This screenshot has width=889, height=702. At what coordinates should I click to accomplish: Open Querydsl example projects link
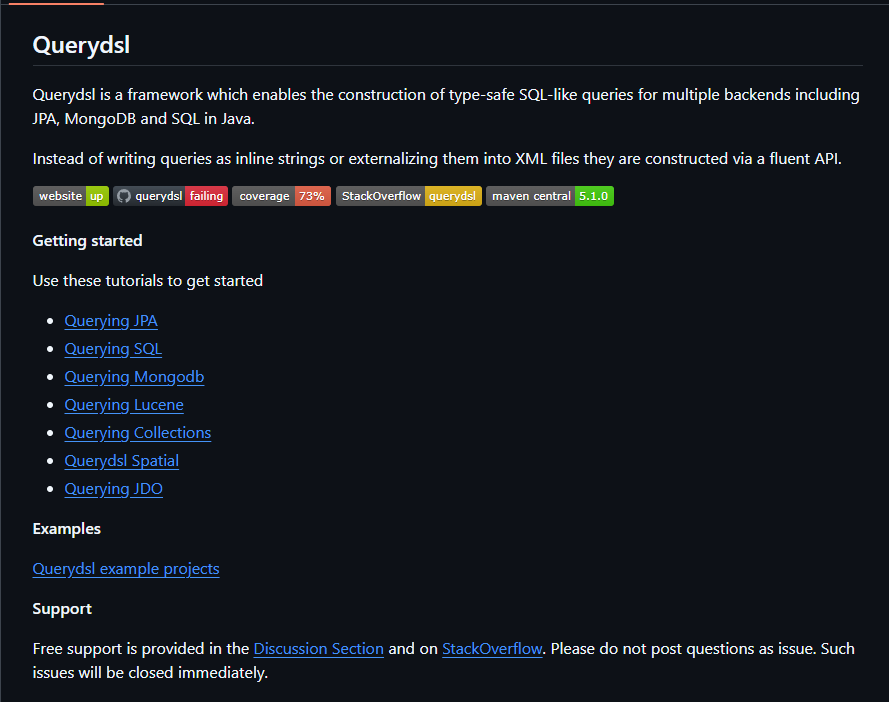pyautogui.click(x=126, y=569)
